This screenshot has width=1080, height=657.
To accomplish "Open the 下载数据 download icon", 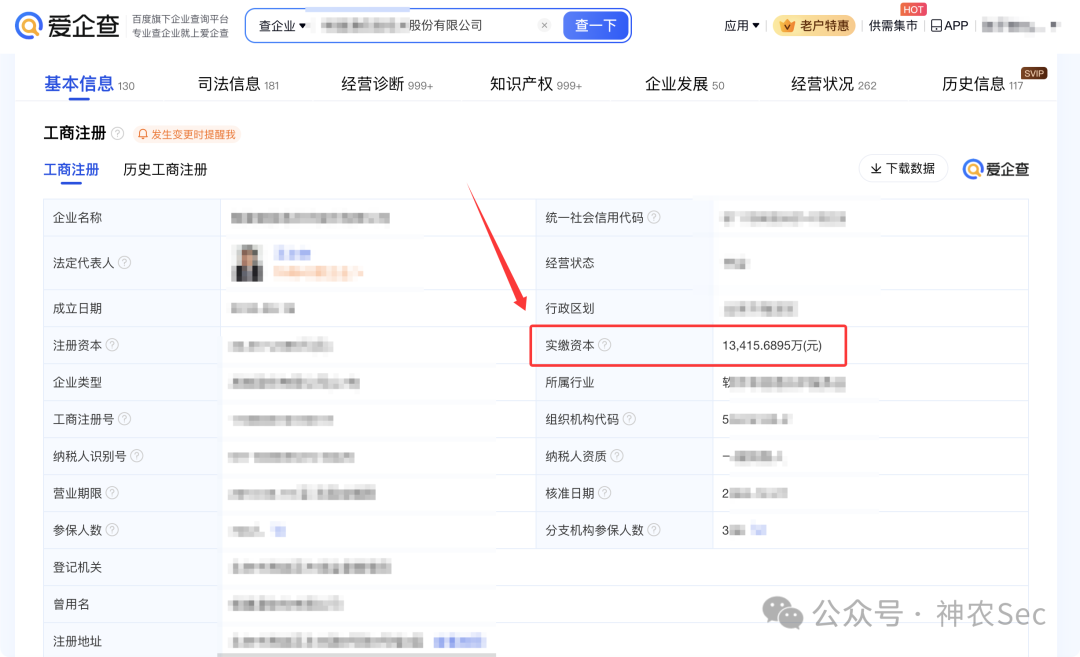I will pos(876,168).
